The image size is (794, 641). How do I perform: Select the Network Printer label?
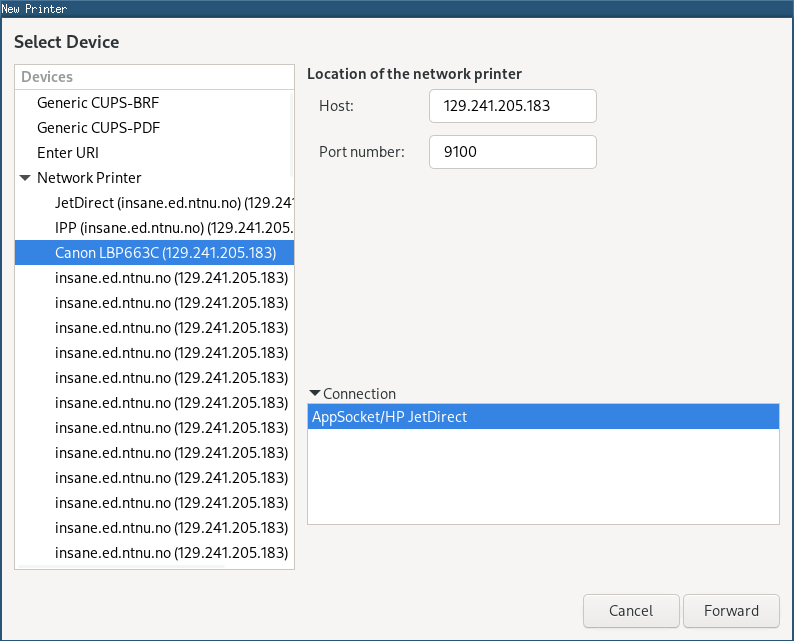click(89, 178)
